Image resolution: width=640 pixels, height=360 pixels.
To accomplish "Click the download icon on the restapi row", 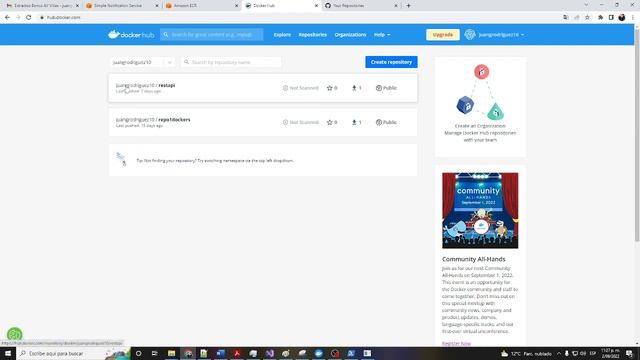I will 354,88.
